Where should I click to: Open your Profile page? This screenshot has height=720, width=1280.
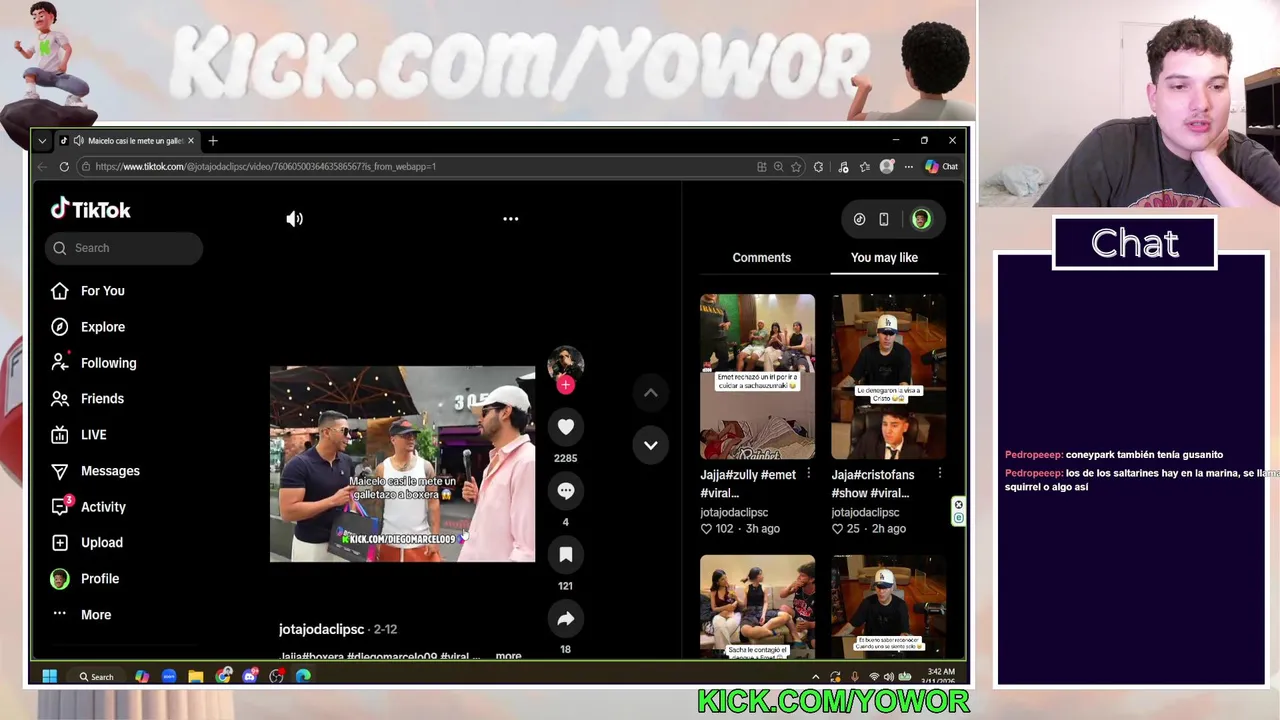(85, 579)
